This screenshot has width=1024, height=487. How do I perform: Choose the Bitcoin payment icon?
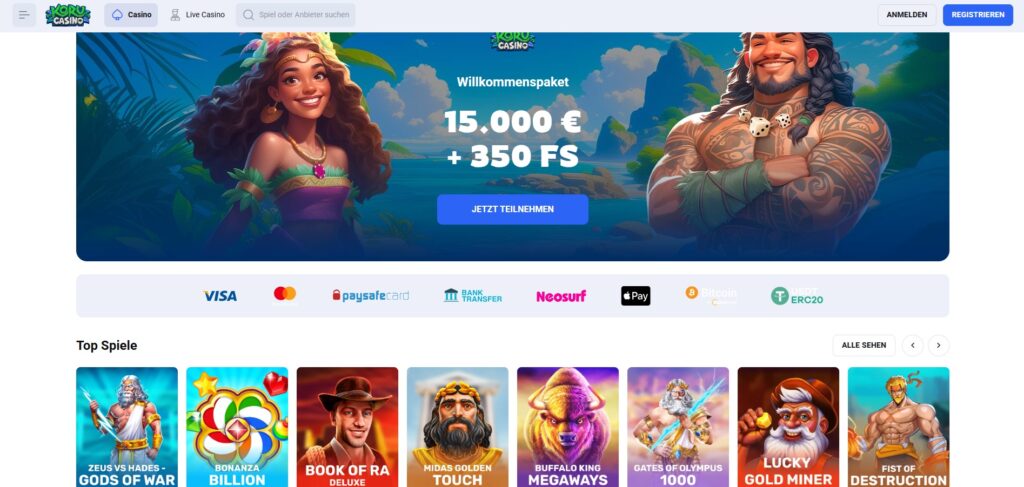(x=711, y=296)
